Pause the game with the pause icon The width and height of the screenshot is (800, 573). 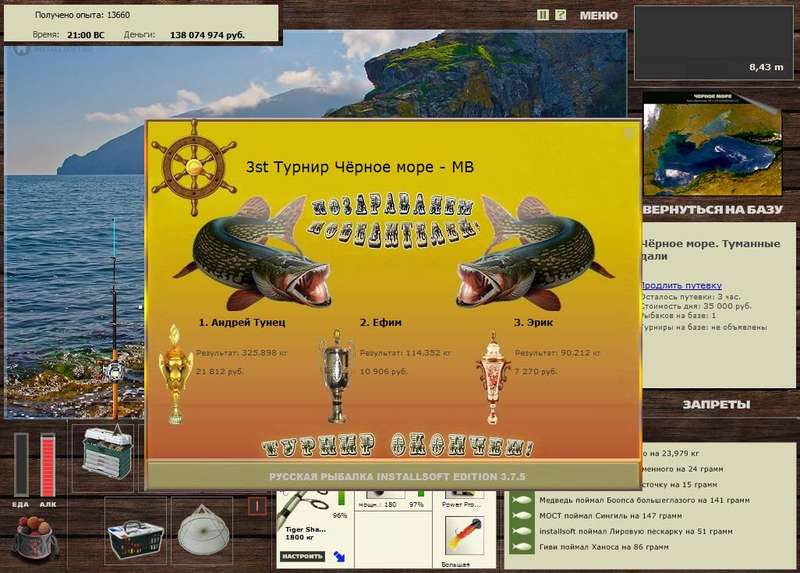tap(543, 15)
